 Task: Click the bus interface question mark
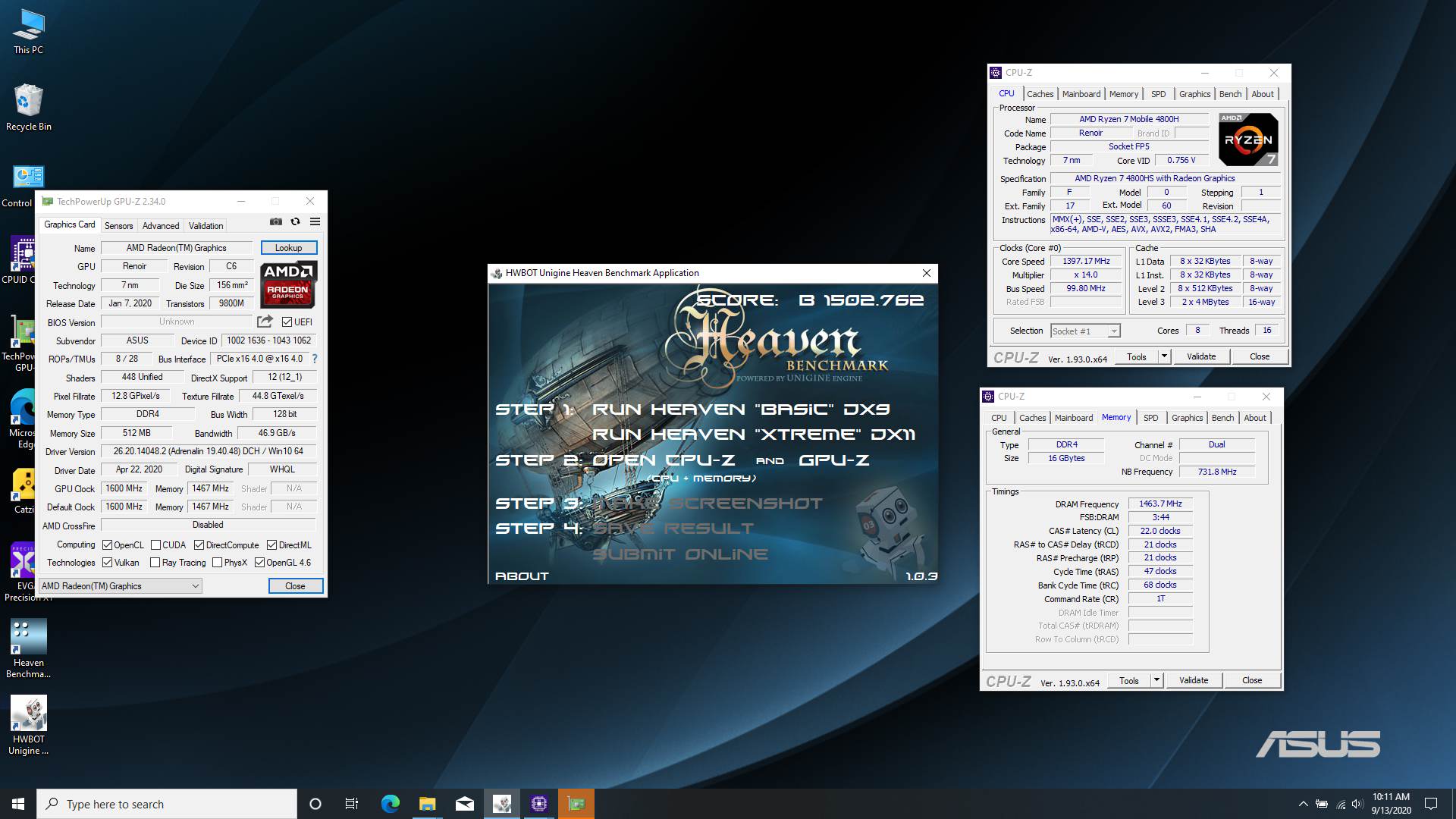point(315,359)
